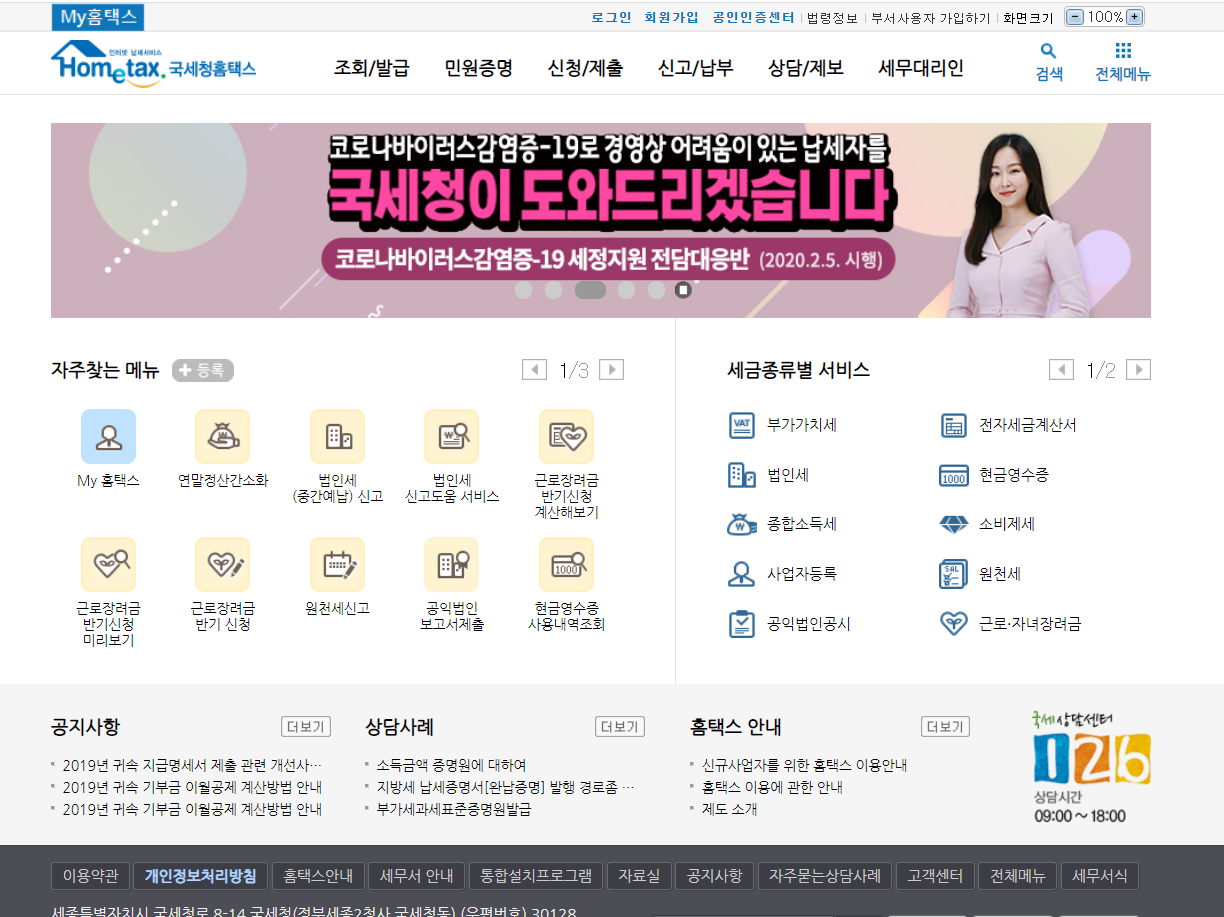Click the Hometax 국세청홈택스 logo
1224x917 pixels.
[153, 64]
